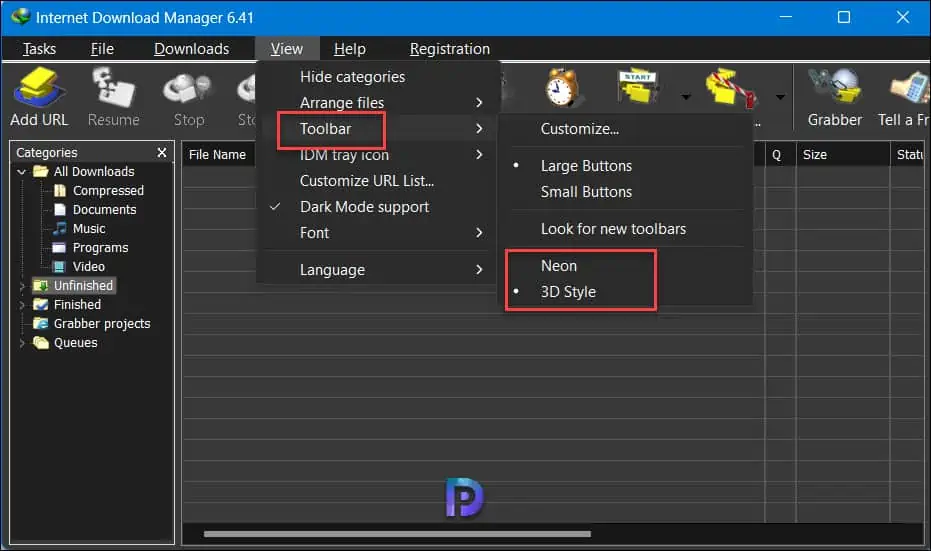Select Small Buttons toolbar size
The image size is (931, 551).
click(x=586, y=192)
